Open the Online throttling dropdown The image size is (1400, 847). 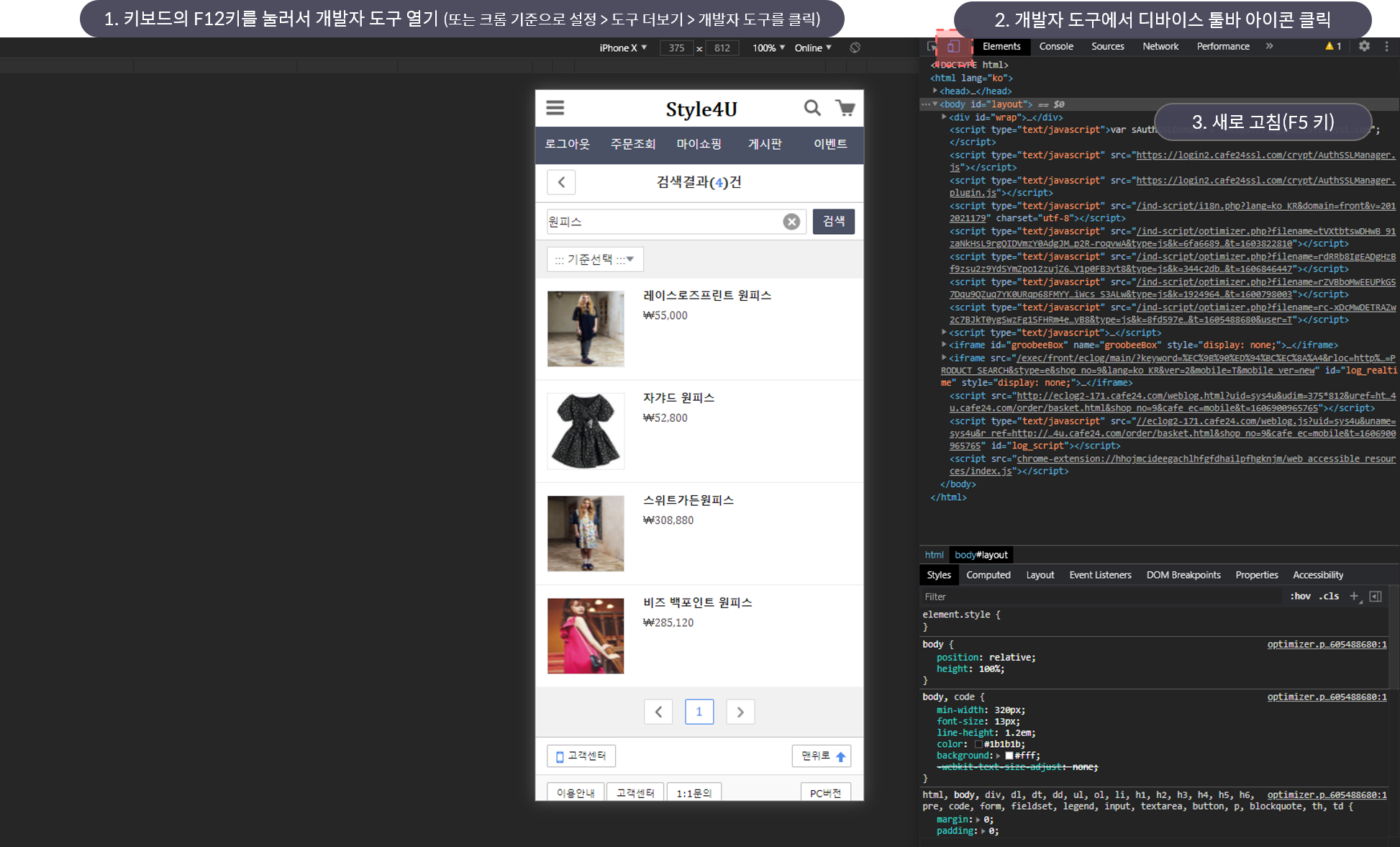(x=812, y=47)
